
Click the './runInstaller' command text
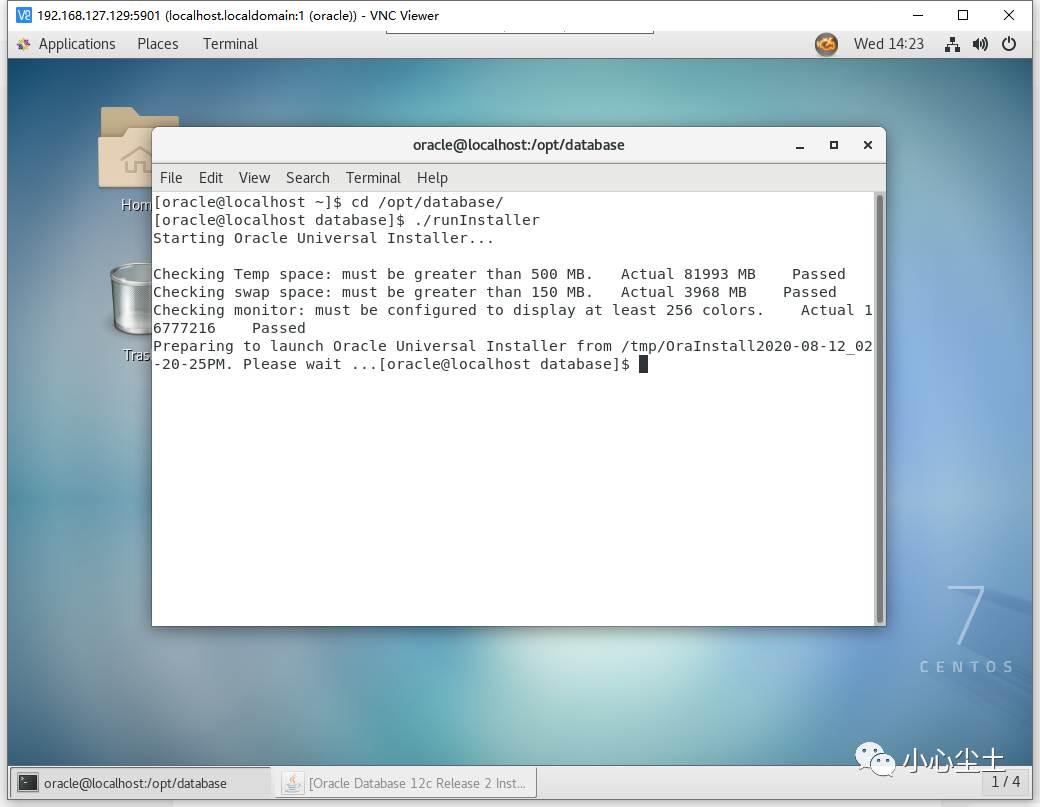pos(477,220)
